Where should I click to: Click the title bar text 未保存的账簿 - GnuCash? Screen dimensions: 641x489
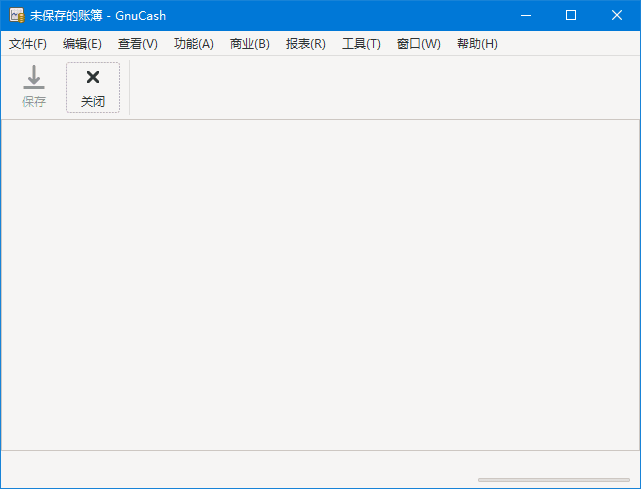point(98,15)
